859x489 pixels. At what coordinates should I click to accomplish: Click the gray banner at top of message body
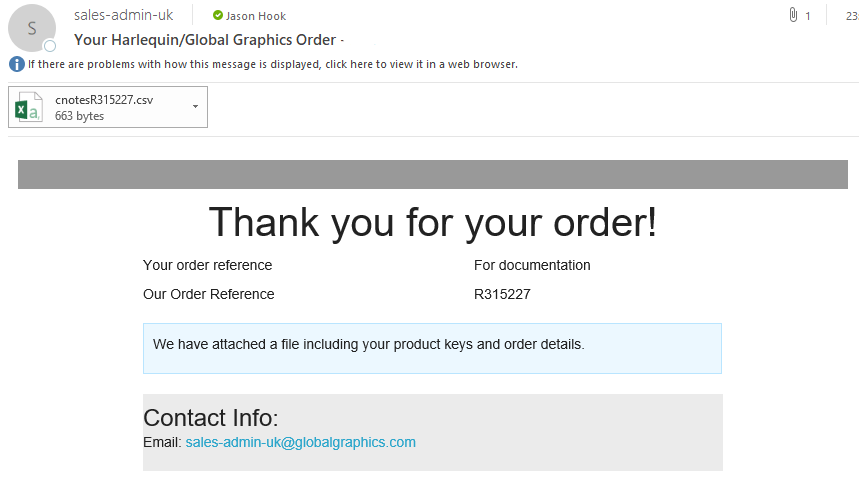tap(433, 175)
